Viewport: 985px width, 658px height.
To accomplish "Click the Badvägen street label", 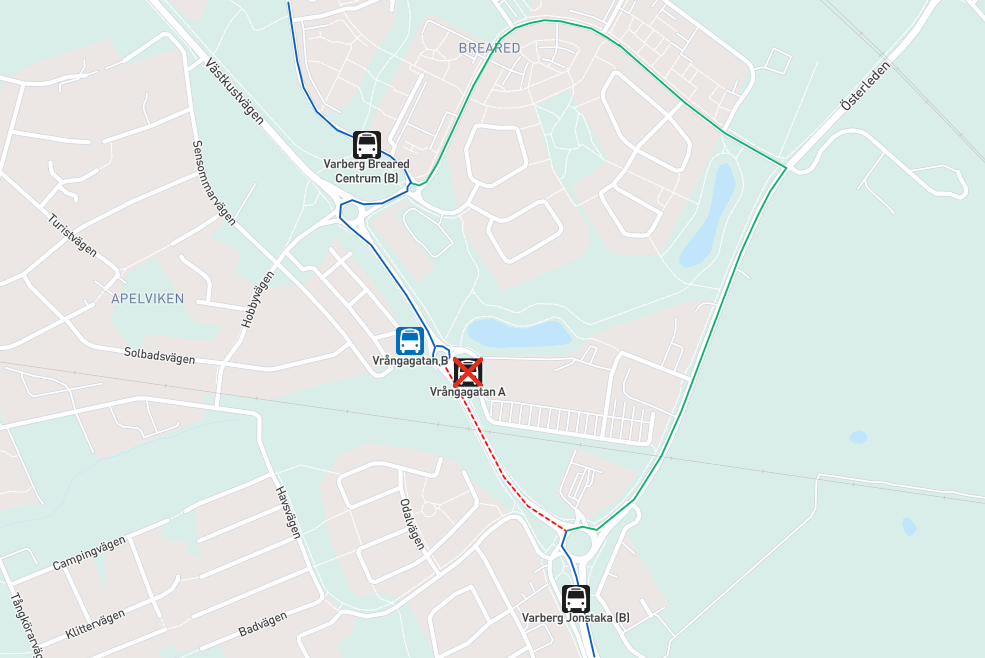I will coord(263,623).
